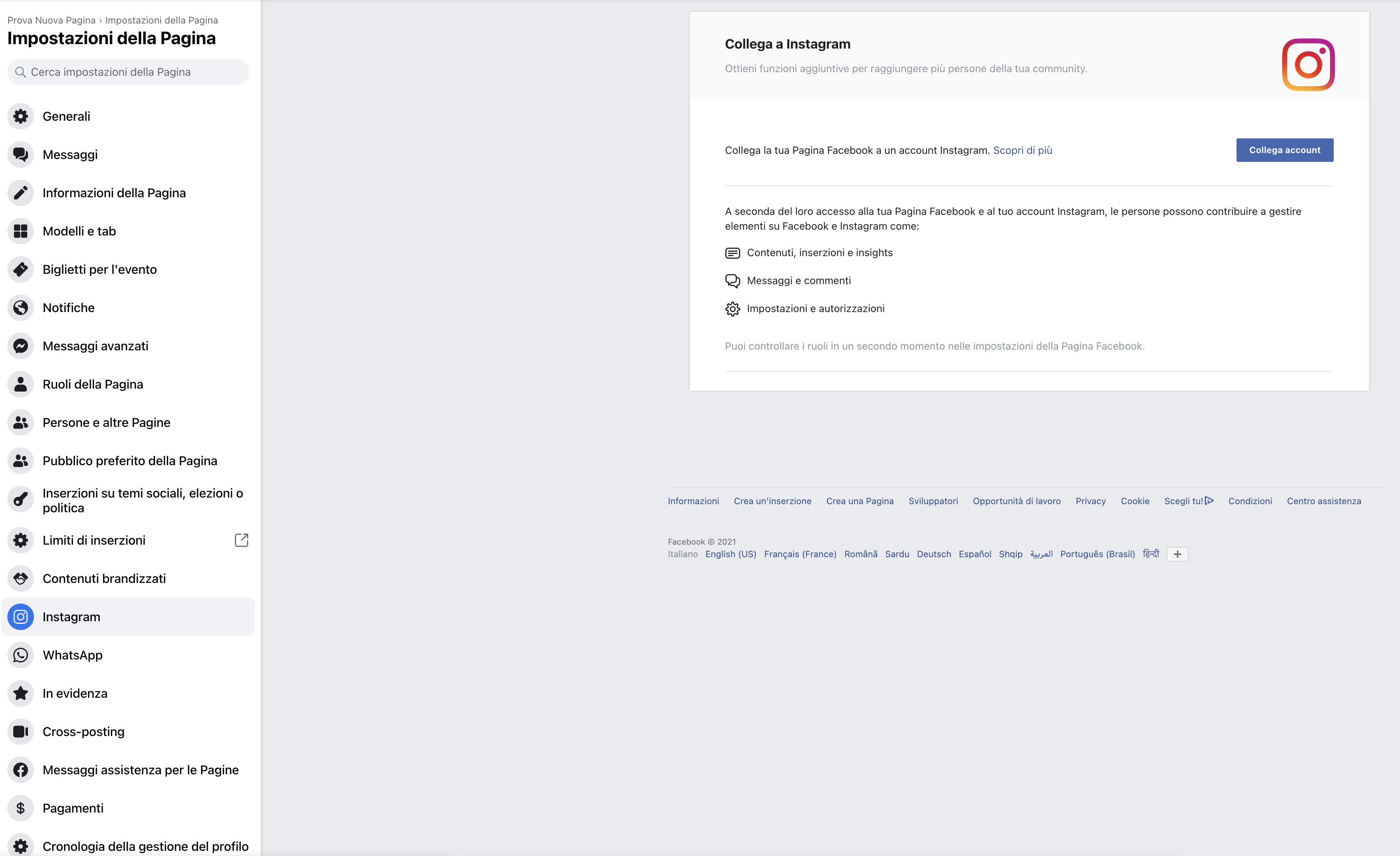Click the Pagamenti dollar icon
1400x856 pixels.
click(21, 808)
